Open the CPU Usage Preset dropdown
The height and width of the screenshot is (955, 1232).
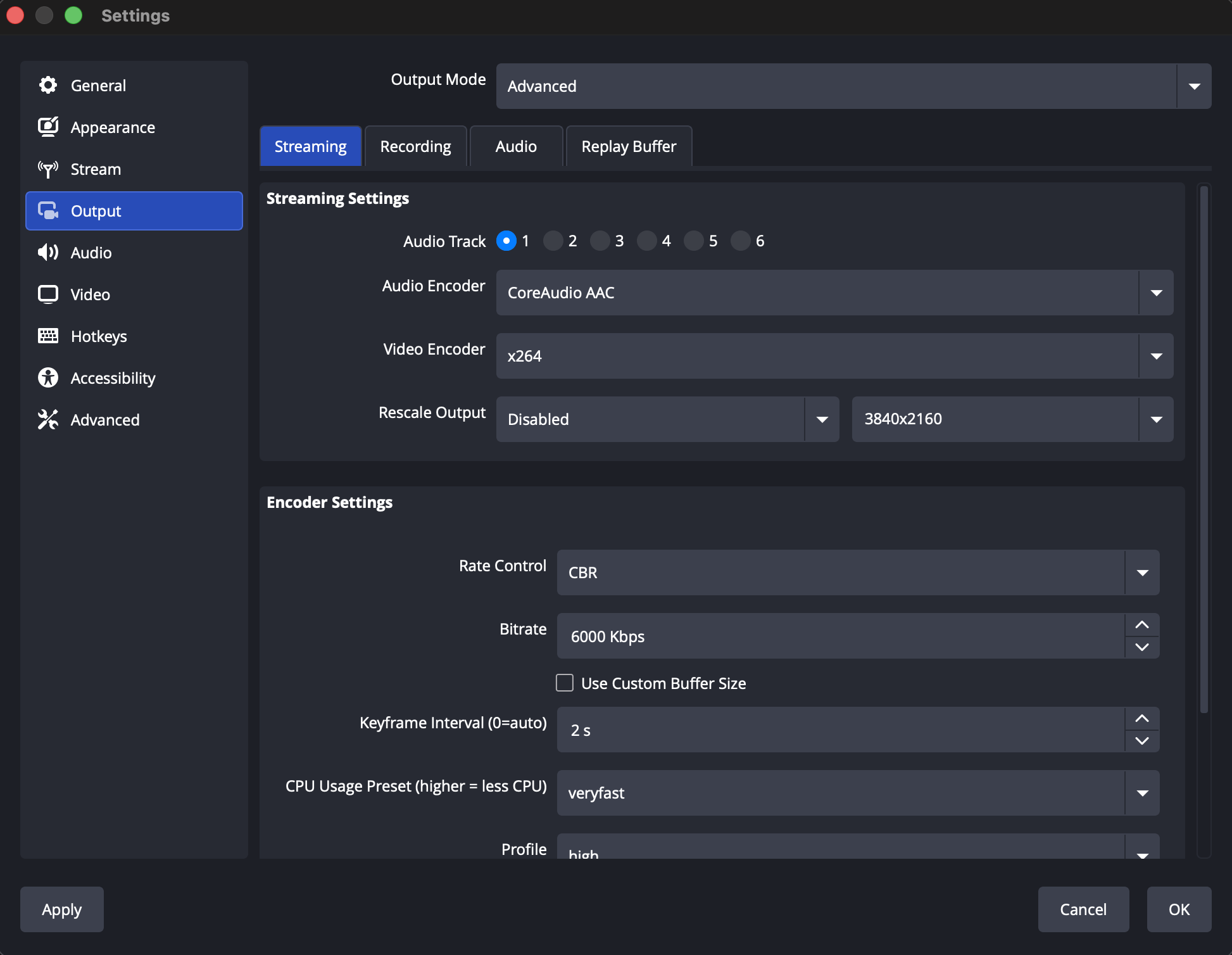[858, 793]
